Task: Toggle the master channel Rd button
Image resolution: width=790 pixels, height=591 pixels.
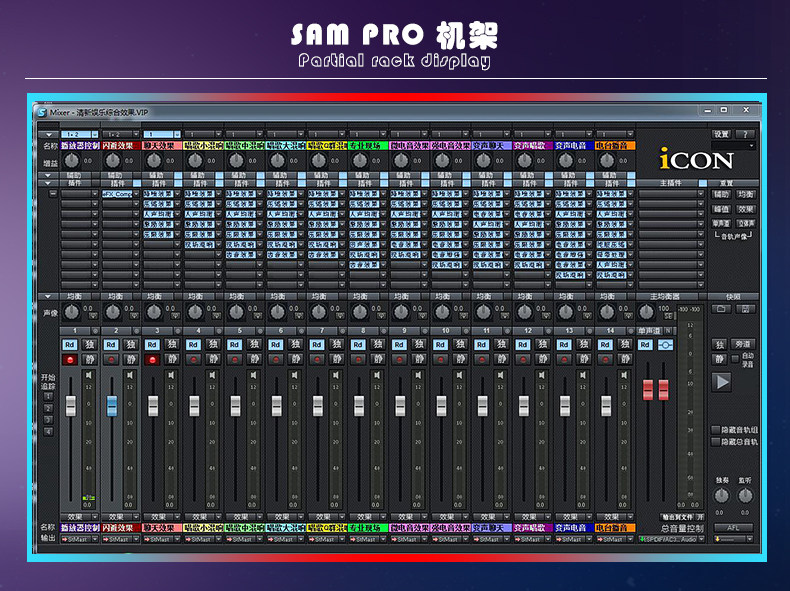Action: (645, 345)
